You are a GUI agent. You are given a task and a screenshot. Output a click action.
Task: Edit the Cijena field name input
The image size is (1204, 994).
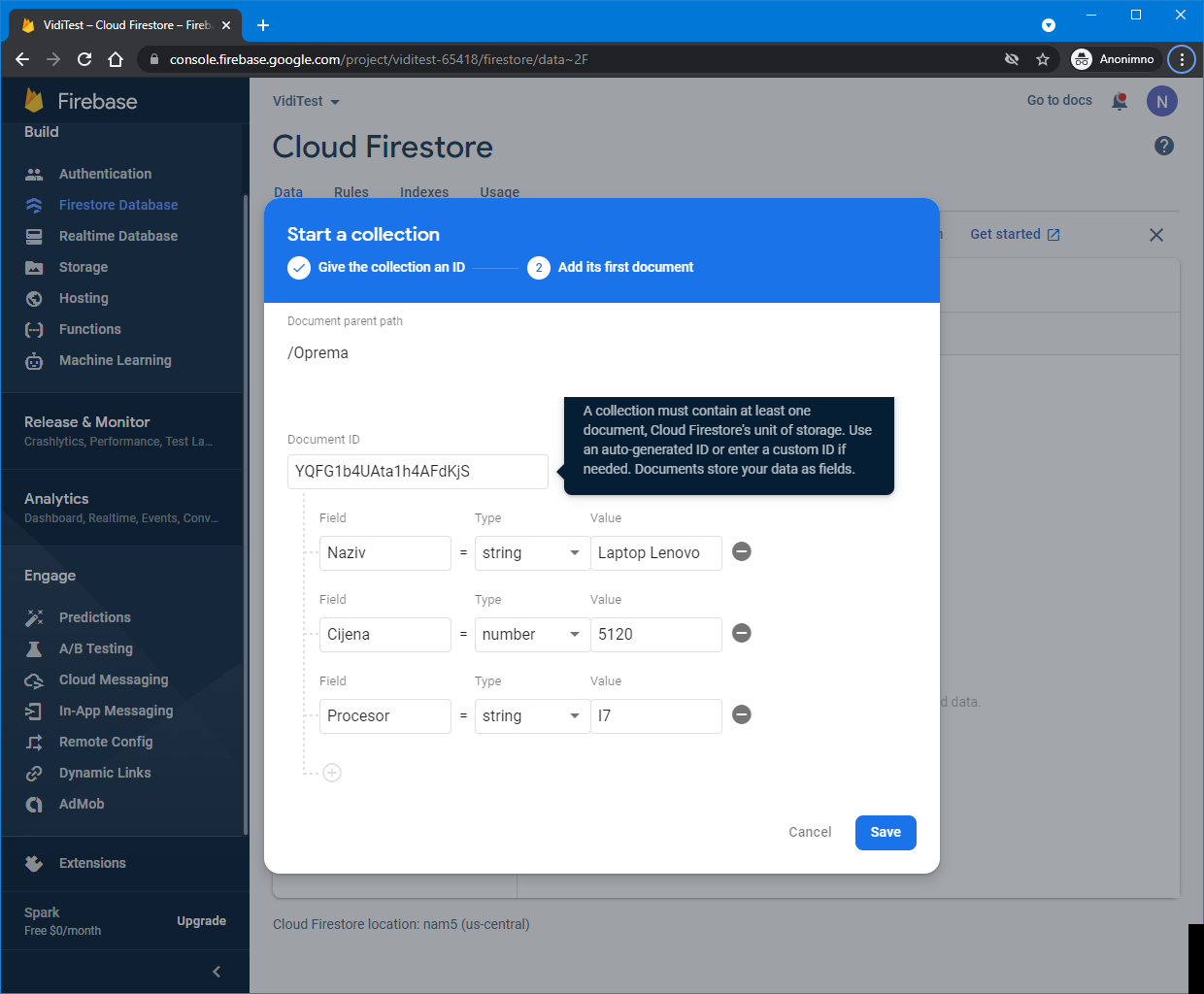385,635
